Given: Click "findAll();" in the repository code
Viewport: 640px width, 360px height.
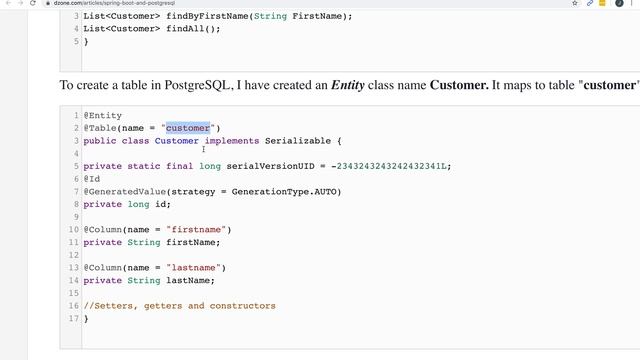Looking at the screenshot, I should 193,29.
